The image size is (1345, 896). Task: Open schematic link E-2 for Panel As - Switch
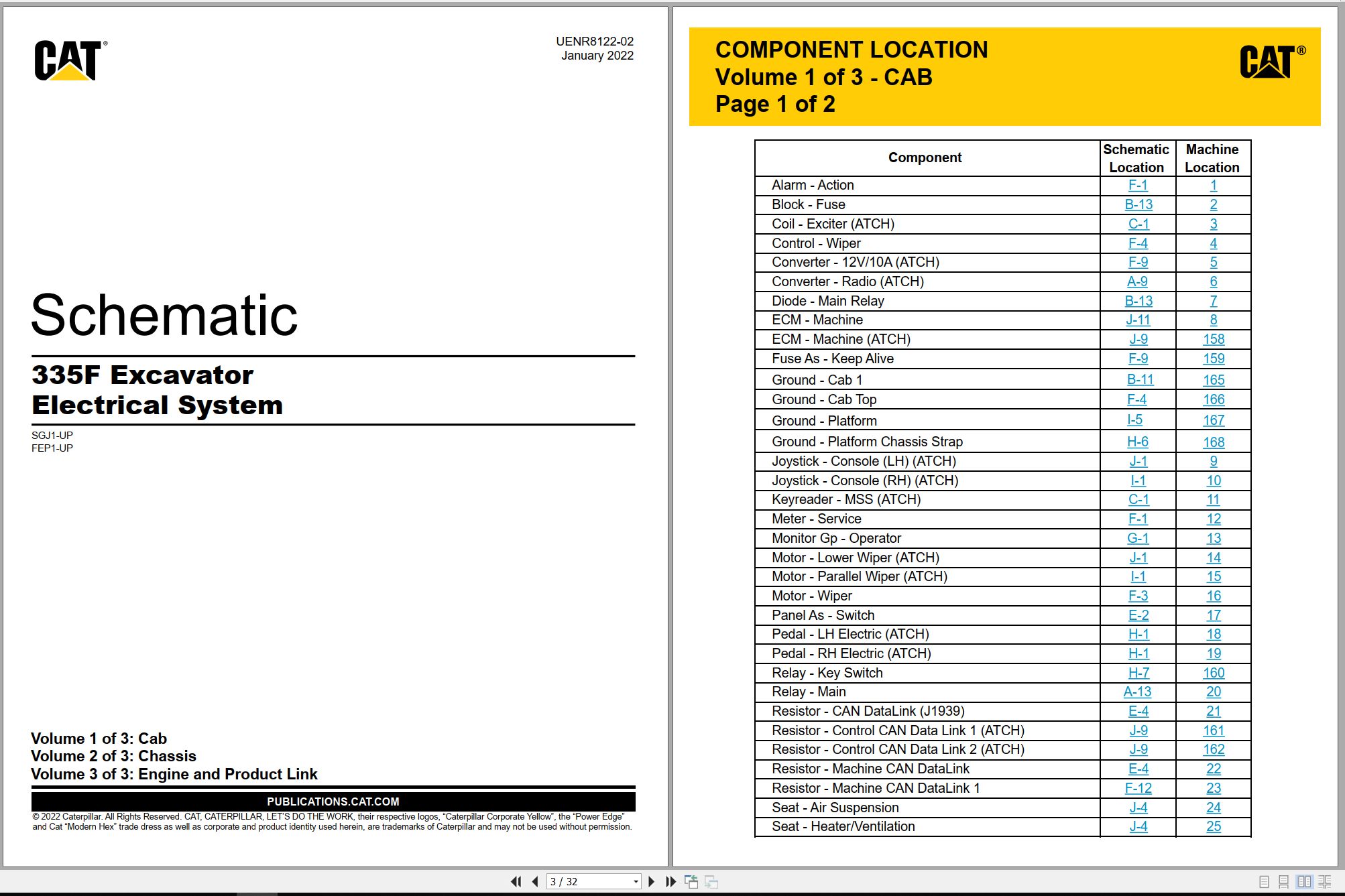(x=1138, y=615)
